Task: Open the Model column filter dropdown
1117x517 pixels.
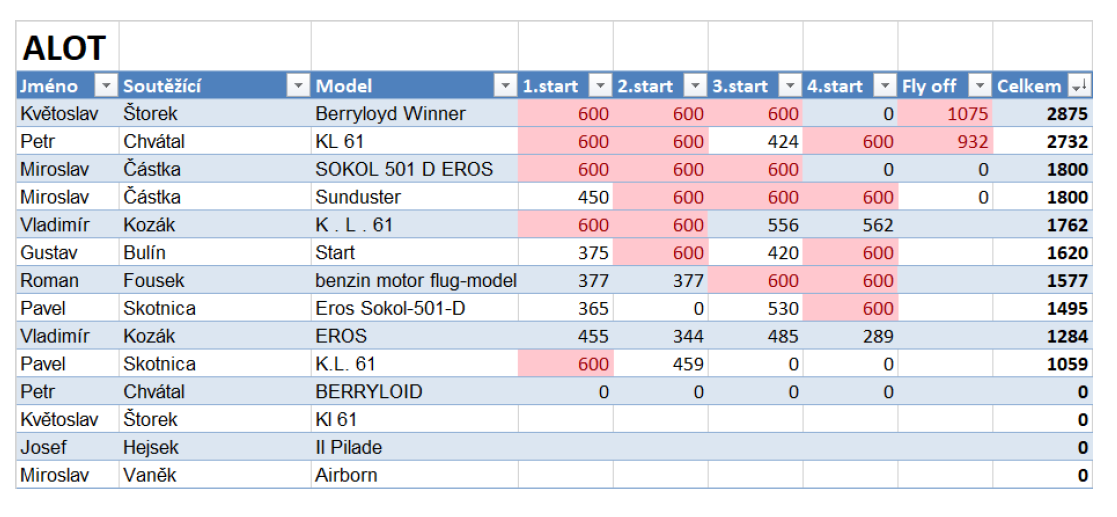Action: (505, 86)
